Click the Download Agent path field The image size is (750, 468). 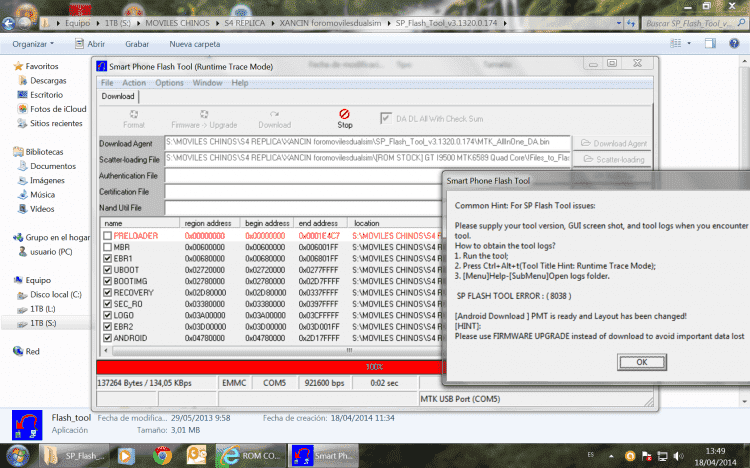point(367,143)
